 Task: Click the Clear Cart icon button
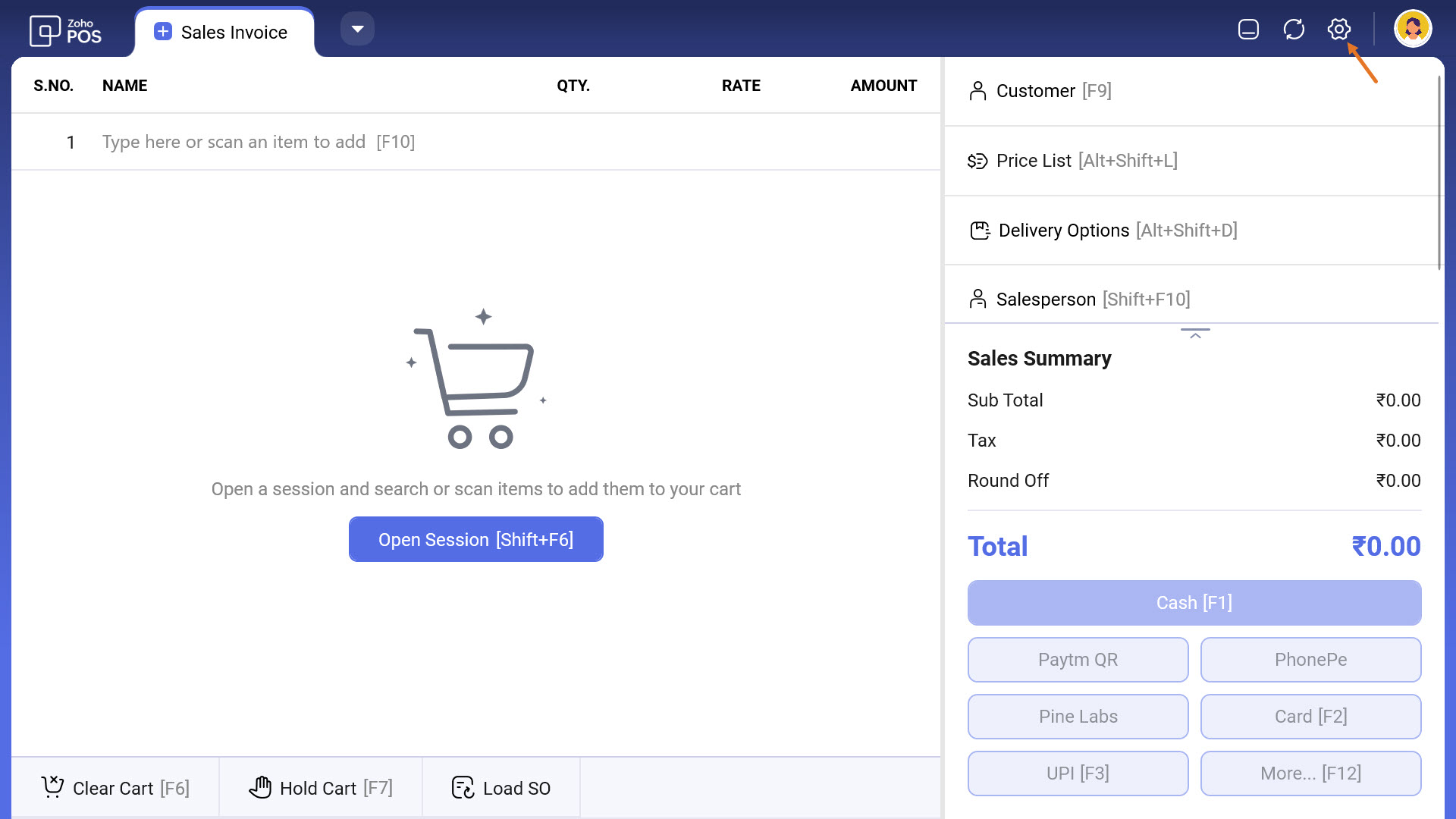click(x=53, y=787)
